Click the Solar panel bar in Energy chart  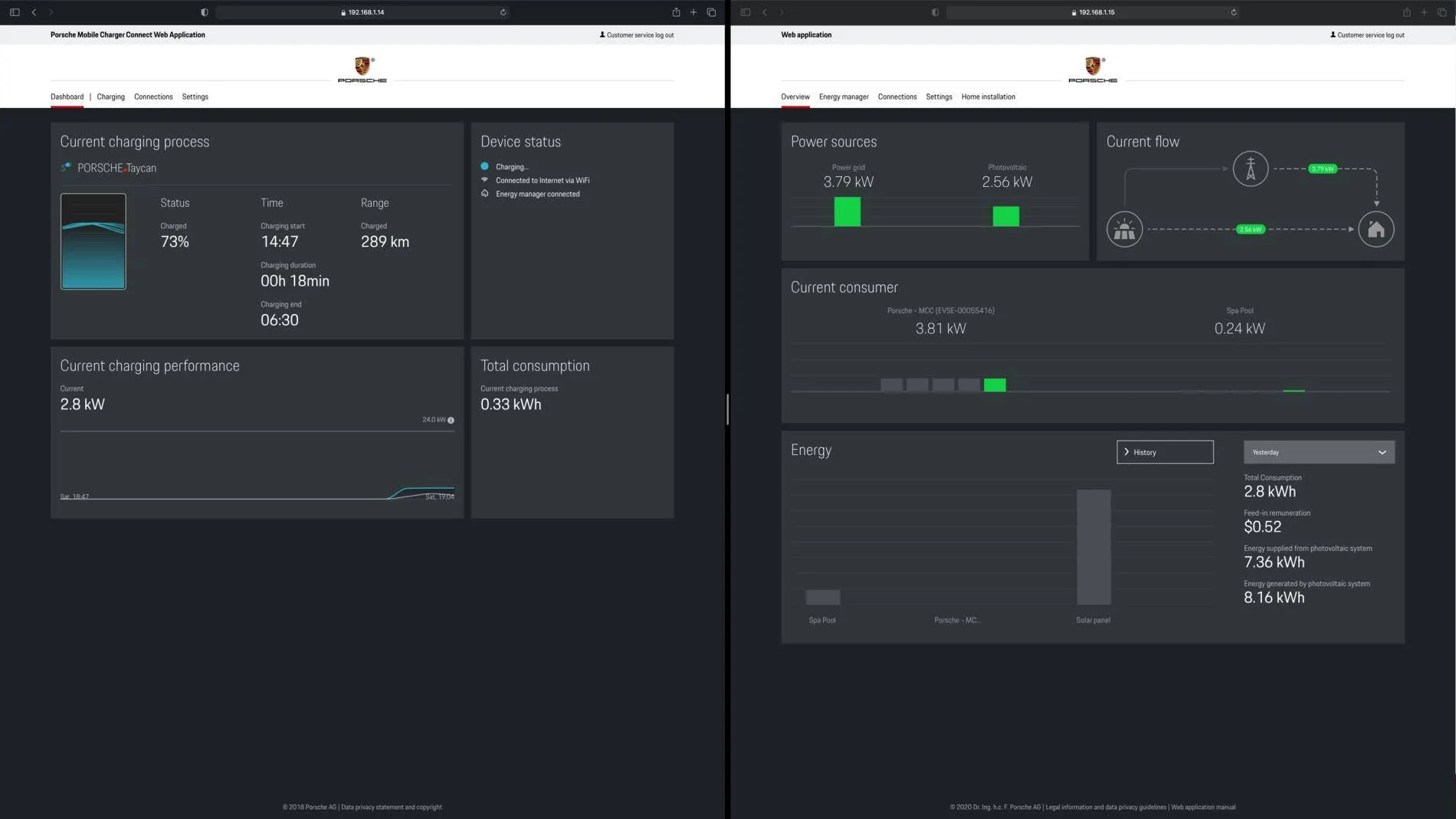pyautogui.click(x=1094, y=547)
